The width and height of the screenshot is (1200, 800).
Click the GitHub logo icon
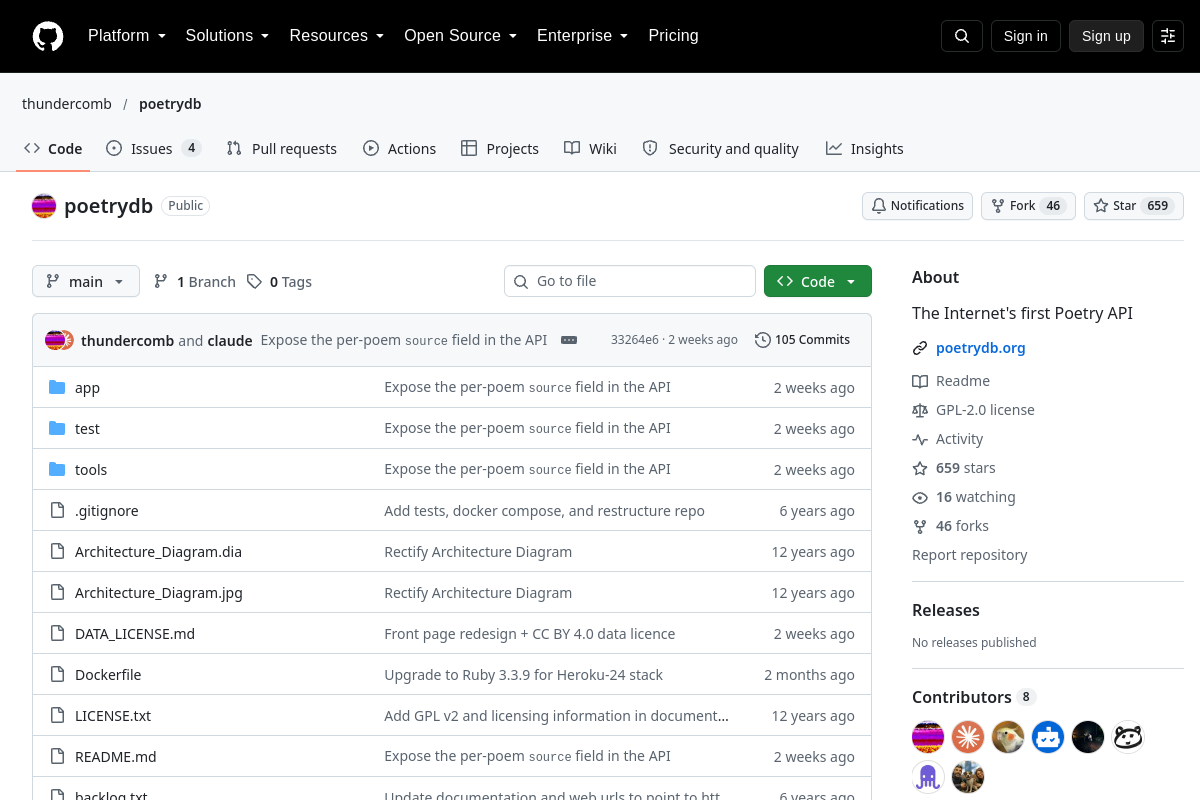click(48, 36)
